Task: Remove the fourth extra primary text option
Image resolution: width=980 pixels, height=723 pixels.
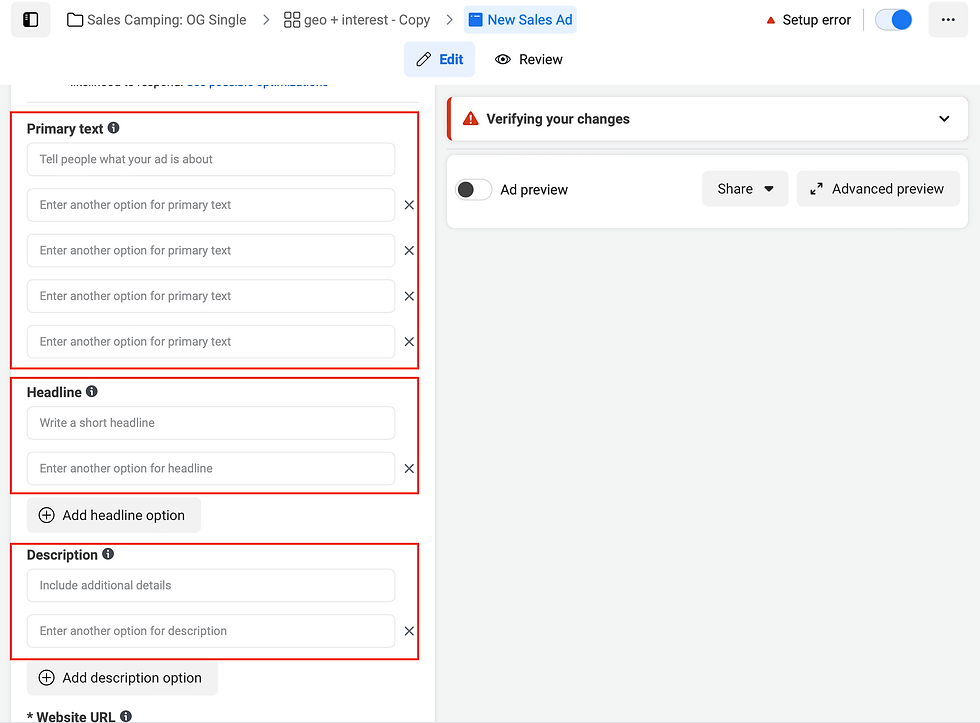Action: click(409, 342)
